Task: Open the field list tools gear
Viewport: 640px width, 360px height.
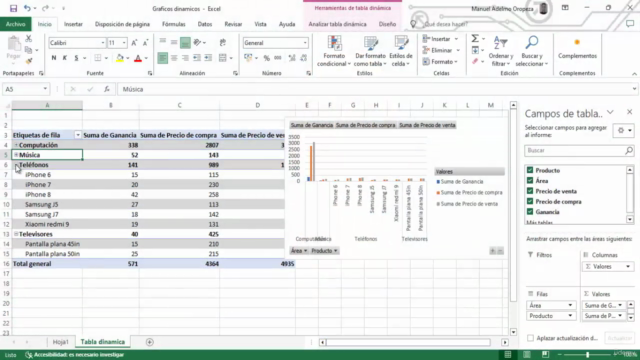Action: click(623, 131)
